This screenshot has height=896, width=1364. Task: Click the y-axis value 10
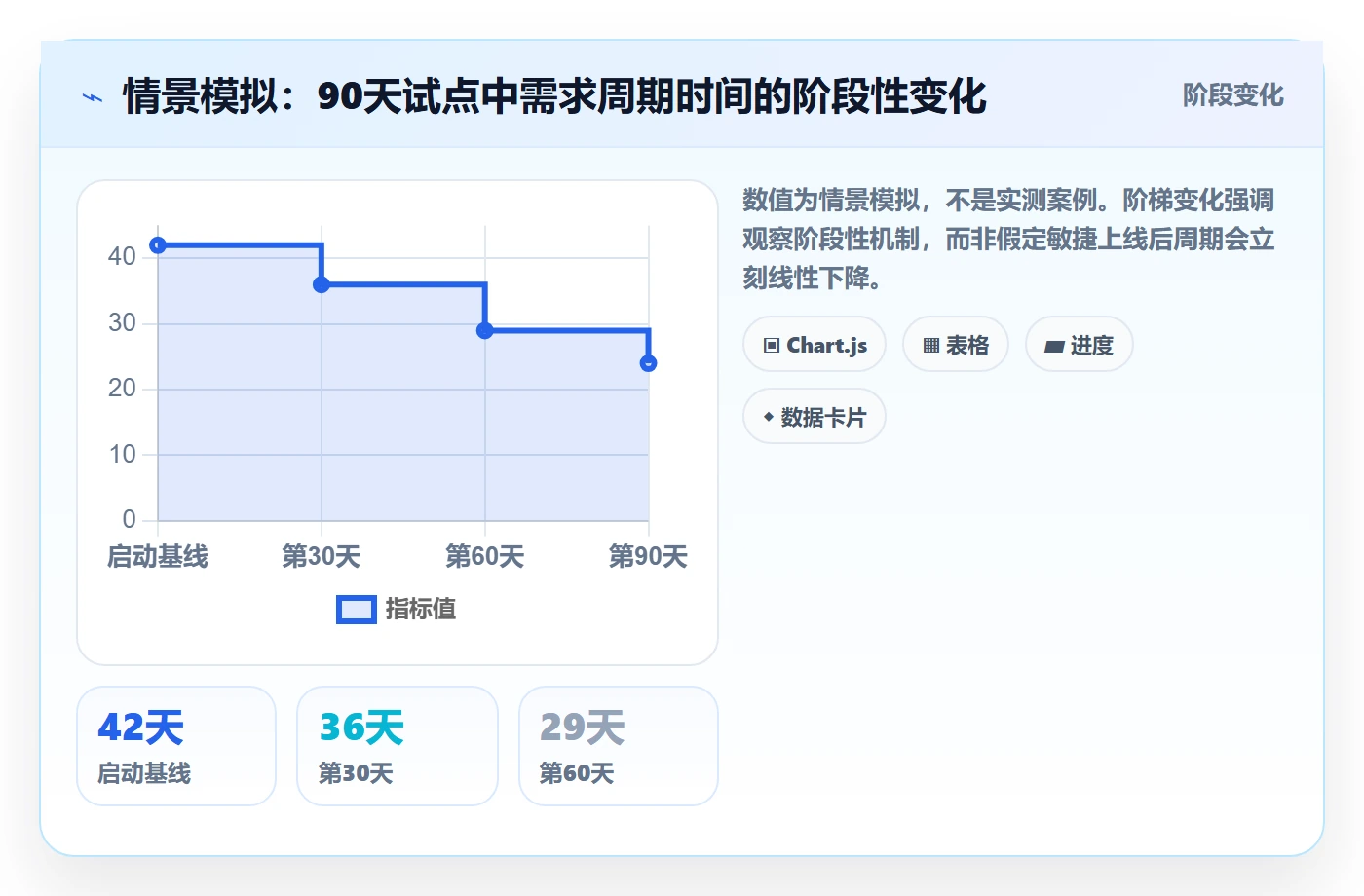tap(122, 454)
